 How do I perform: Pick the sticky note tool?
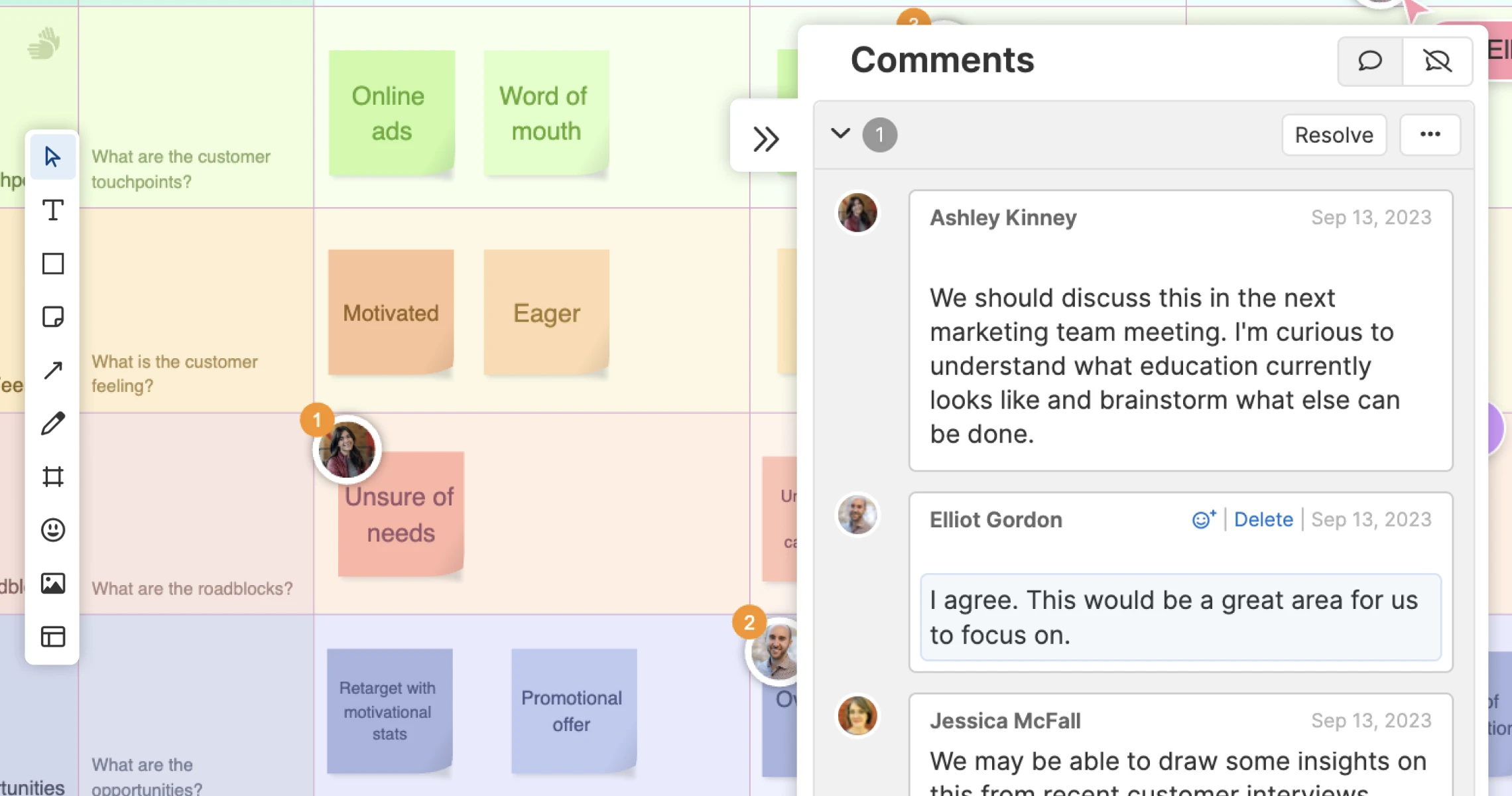tap(52, 316)
